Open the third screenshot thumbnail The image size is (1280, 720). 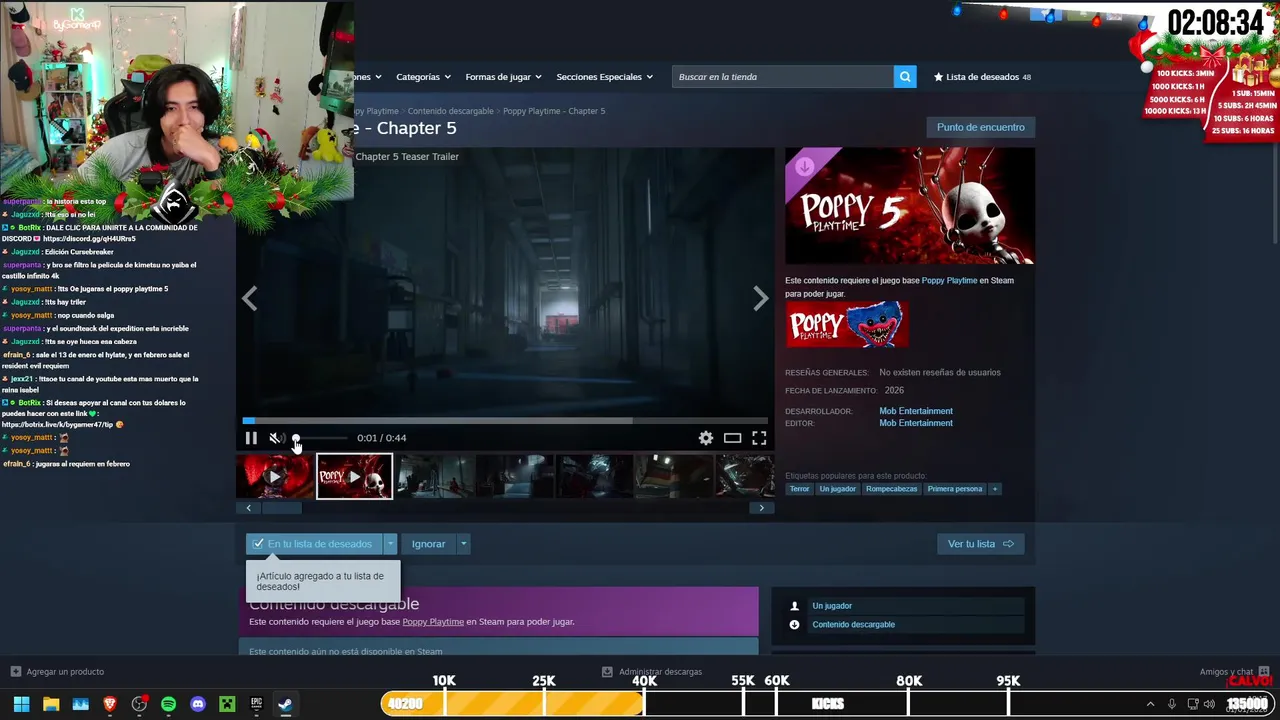(435, 477)
